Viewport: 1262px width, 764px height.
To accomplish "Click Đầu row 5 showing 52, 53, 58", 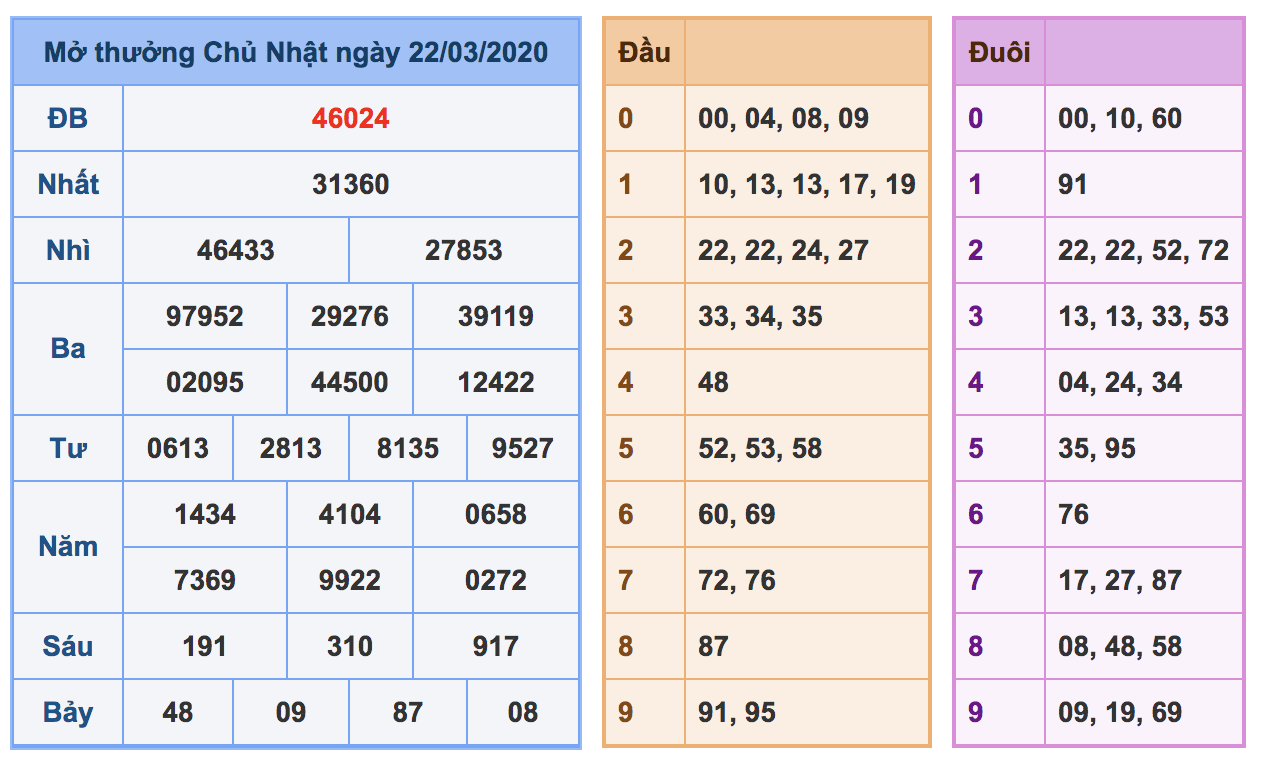I will pyautogui.click(x=744, y=448).
